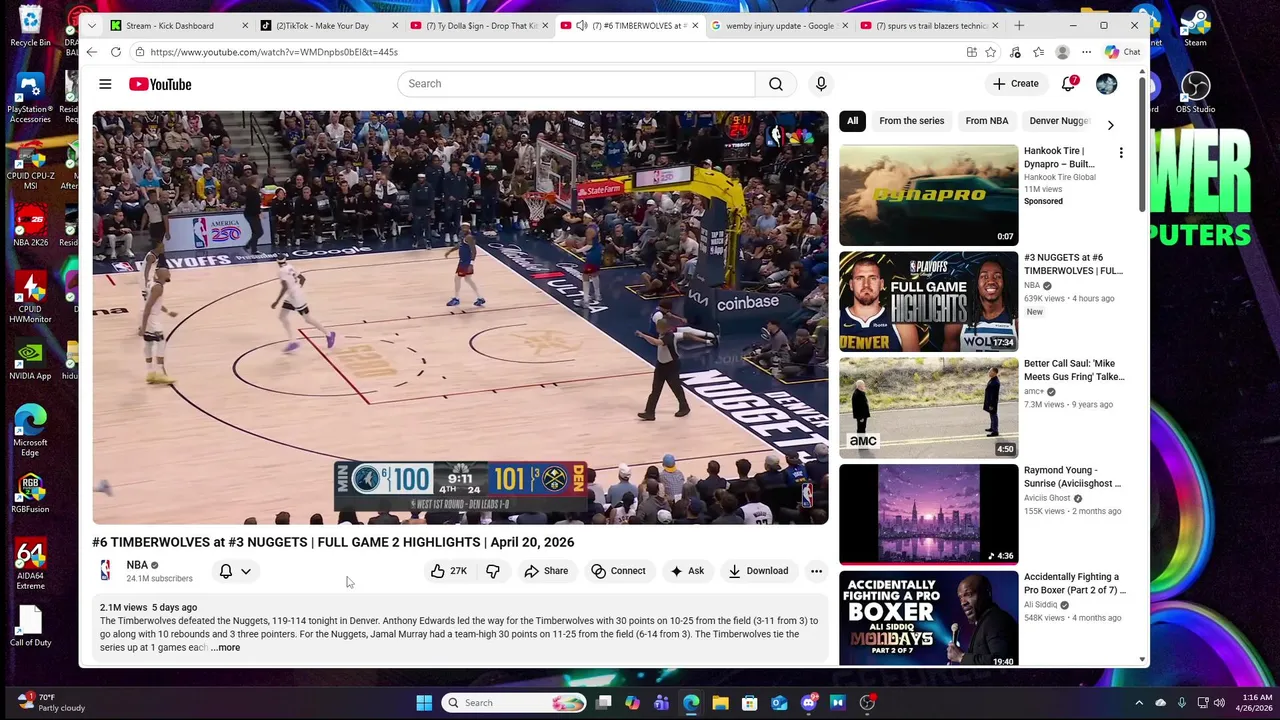Image resolution: width=1280 pixels, height=720 pixels.
Task: Open Copilot Chat in Edge
Action: tap(1122, 52)
